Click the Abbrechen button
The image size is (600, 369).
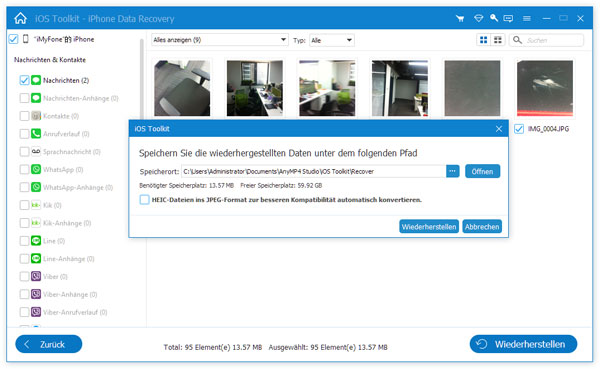pyautogui.click(x=482, y=227)
